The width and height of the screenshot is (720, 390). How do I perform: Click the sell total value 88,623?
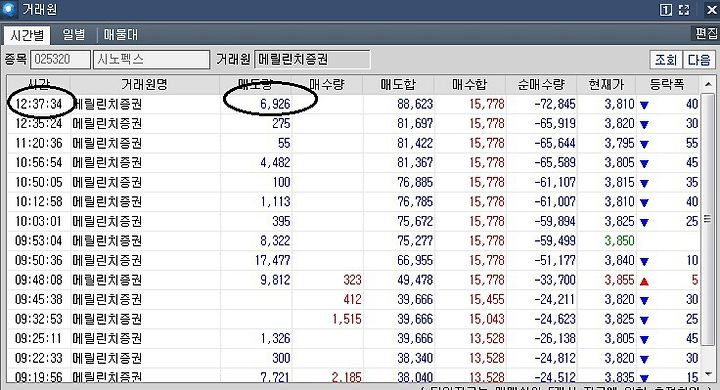pos(415,104)
